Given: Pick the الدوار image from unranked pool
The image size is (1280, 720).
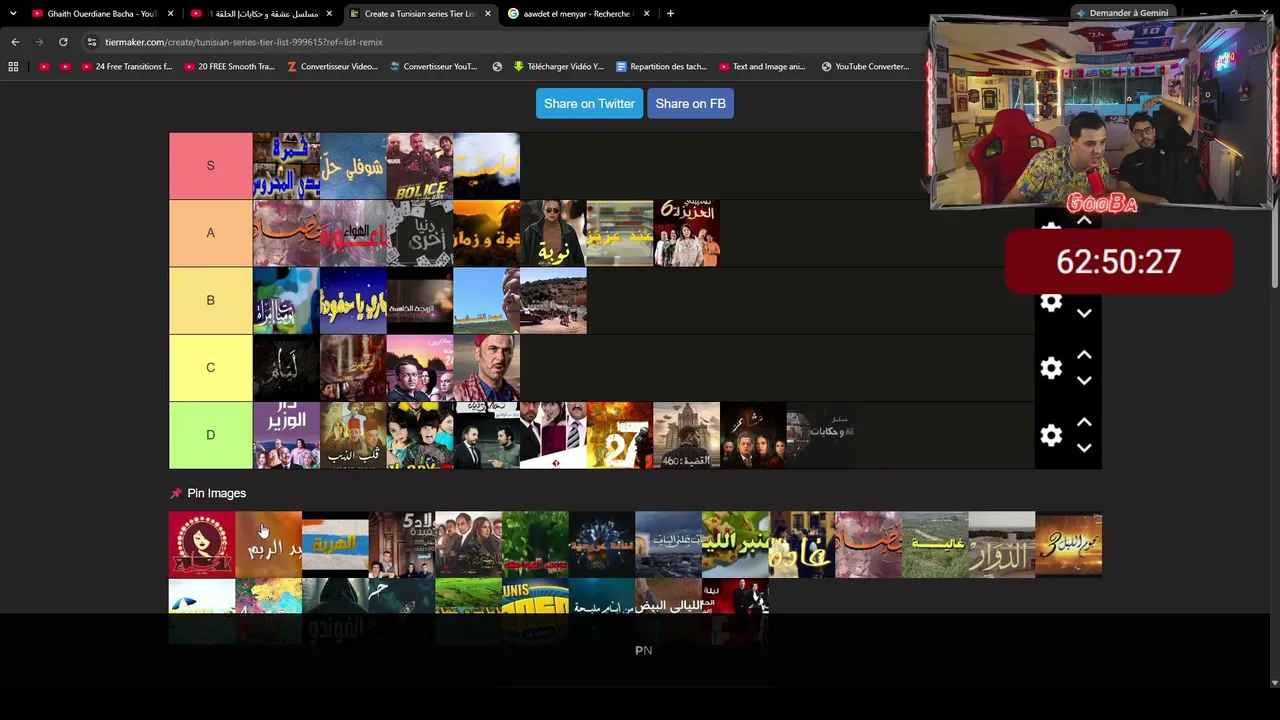Looking at the screenshot, I should coord(1002,545).
